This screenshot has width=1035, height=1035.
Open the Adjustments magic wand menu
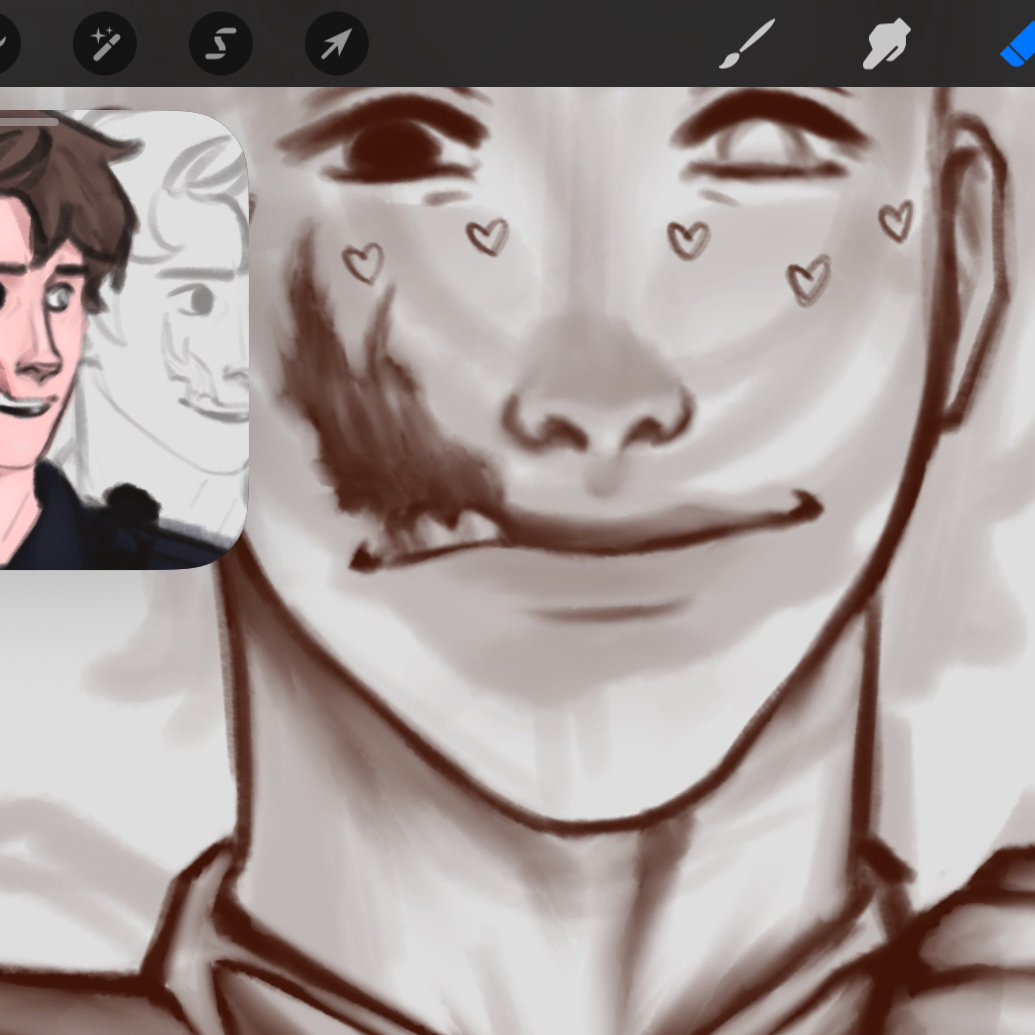[104, 43]
